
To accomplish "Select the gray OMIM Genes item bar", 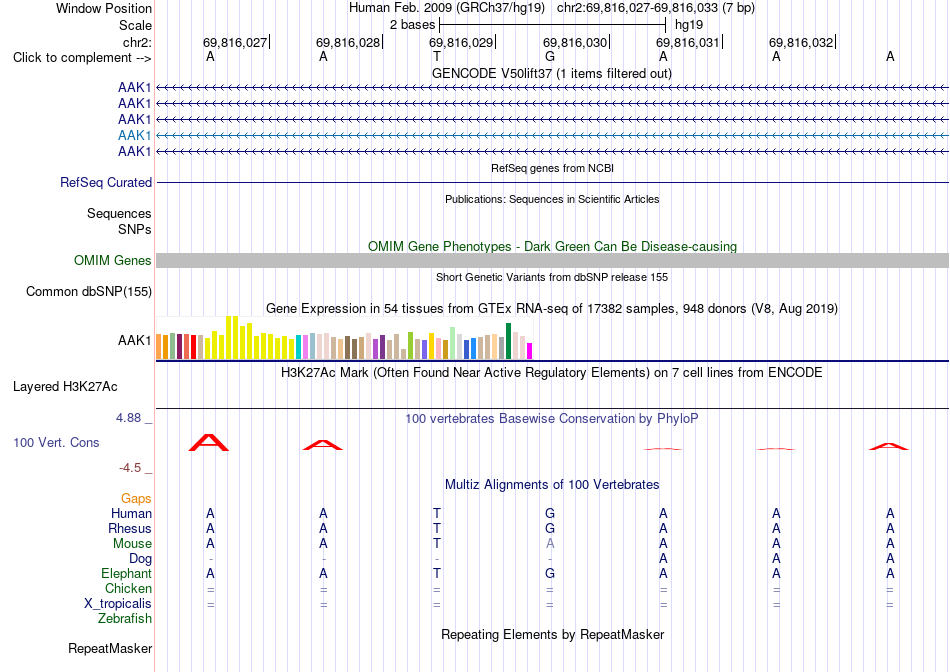I will point(552,261).
